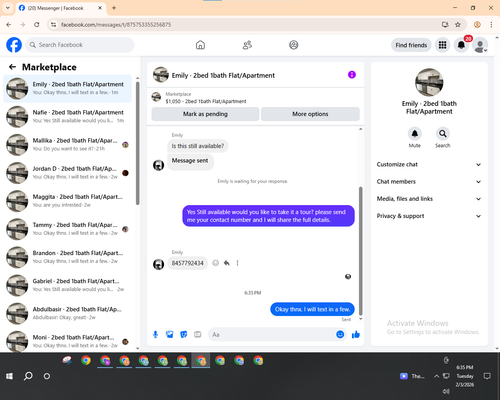Click chat messages scrollbar
Image resolution: width=500 pixels, height=400 pixels.
360,251
